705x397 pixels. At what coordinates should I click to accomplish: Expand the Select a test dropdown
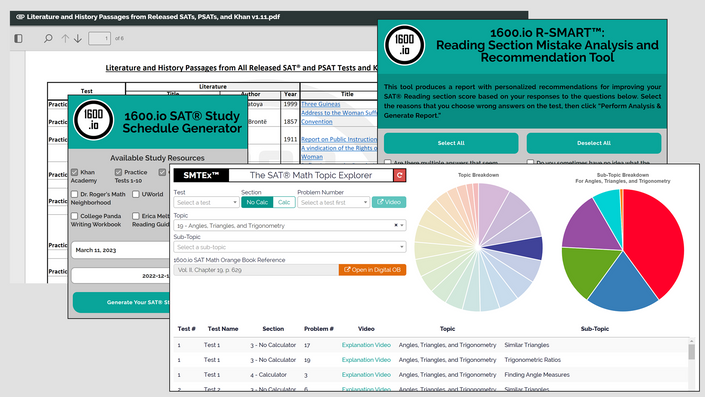(206, 202)
